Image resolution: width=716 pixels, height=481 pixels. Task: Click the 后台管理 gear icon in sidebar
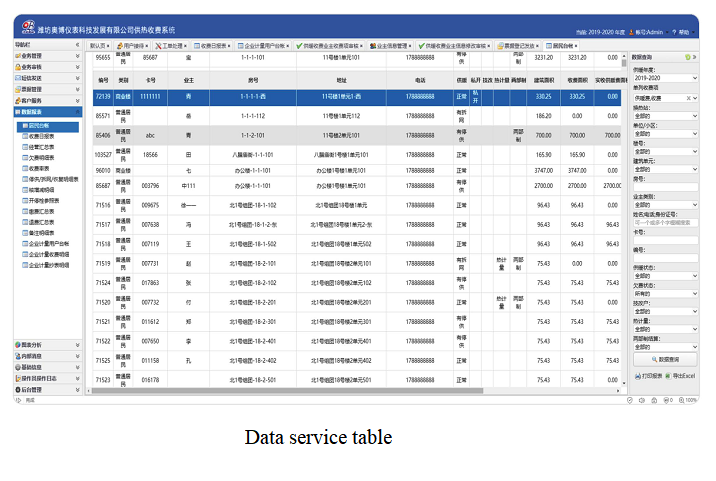(x=18, y=390)
